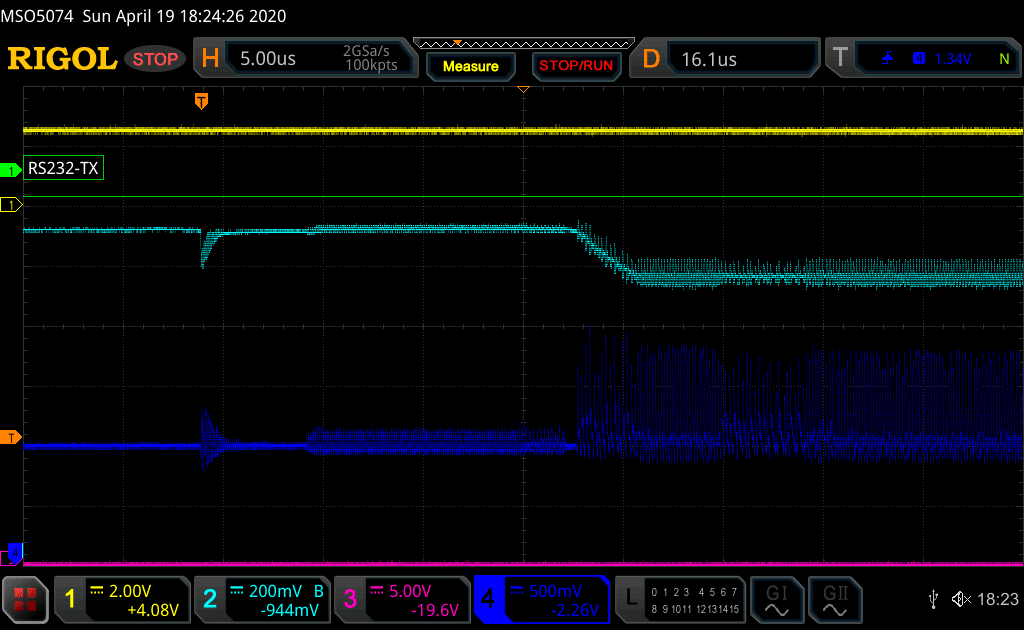1024x630 pixels.
Task: Click the green RS232 bus marker icon
Action: 12,170
